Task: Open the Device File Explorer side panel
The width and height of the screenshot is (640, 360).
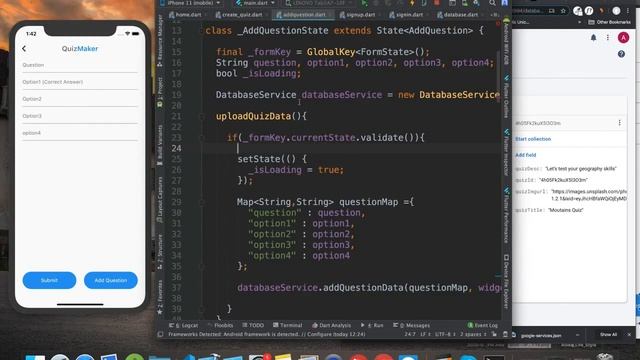Action: tap(507, 282)
